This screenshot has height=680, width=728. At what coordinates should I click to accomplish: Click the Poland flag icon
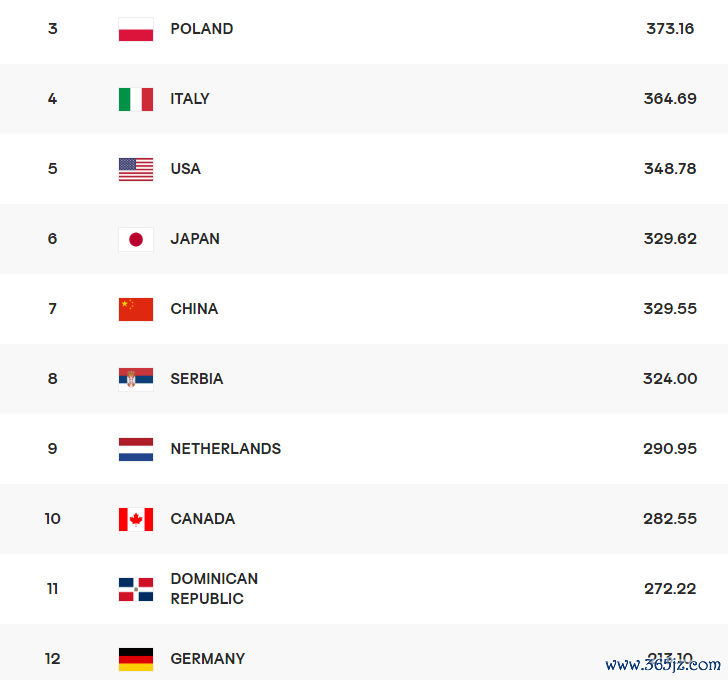pyautogui.click(x=136, y=29)
